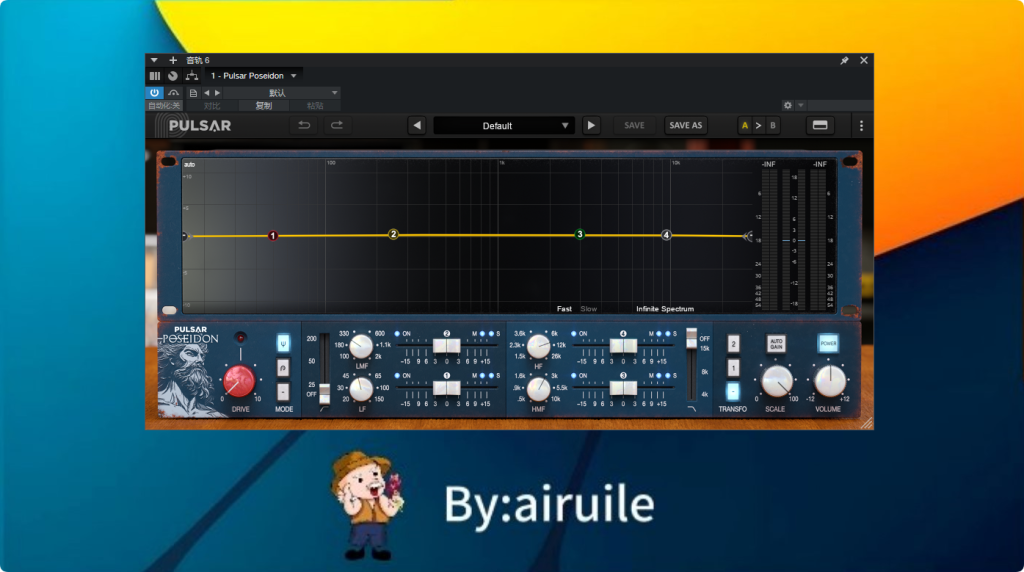The height and width of the screenshot is (572, 1024).
Task: Go to previous host preset arrow
Action: point(207,93)
